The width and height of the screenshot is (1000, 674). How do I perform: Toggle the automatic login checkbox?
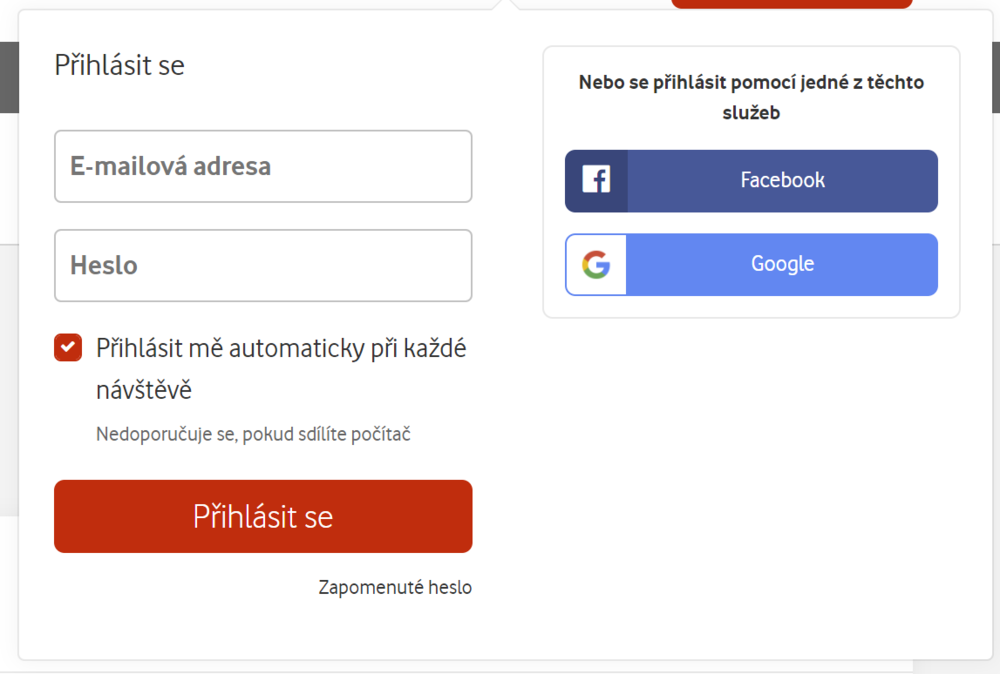(x=68, y=348)
